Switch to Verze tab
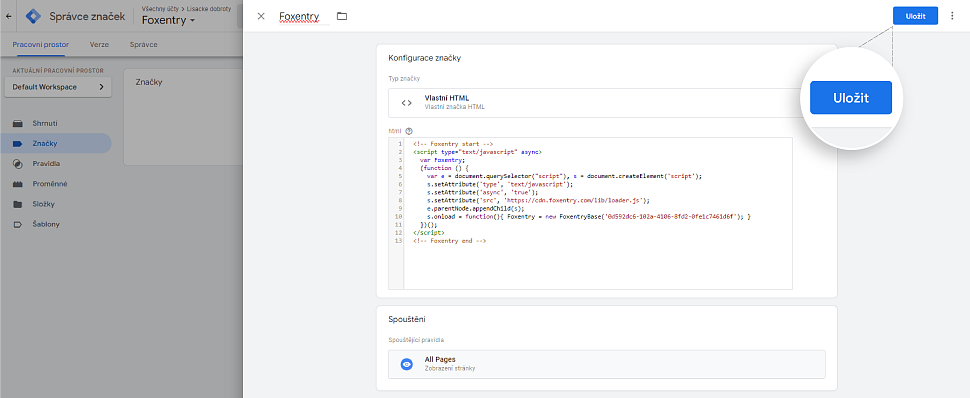Image resolution: width=970 pixels, height=398 pixels. tap(99, 45)
